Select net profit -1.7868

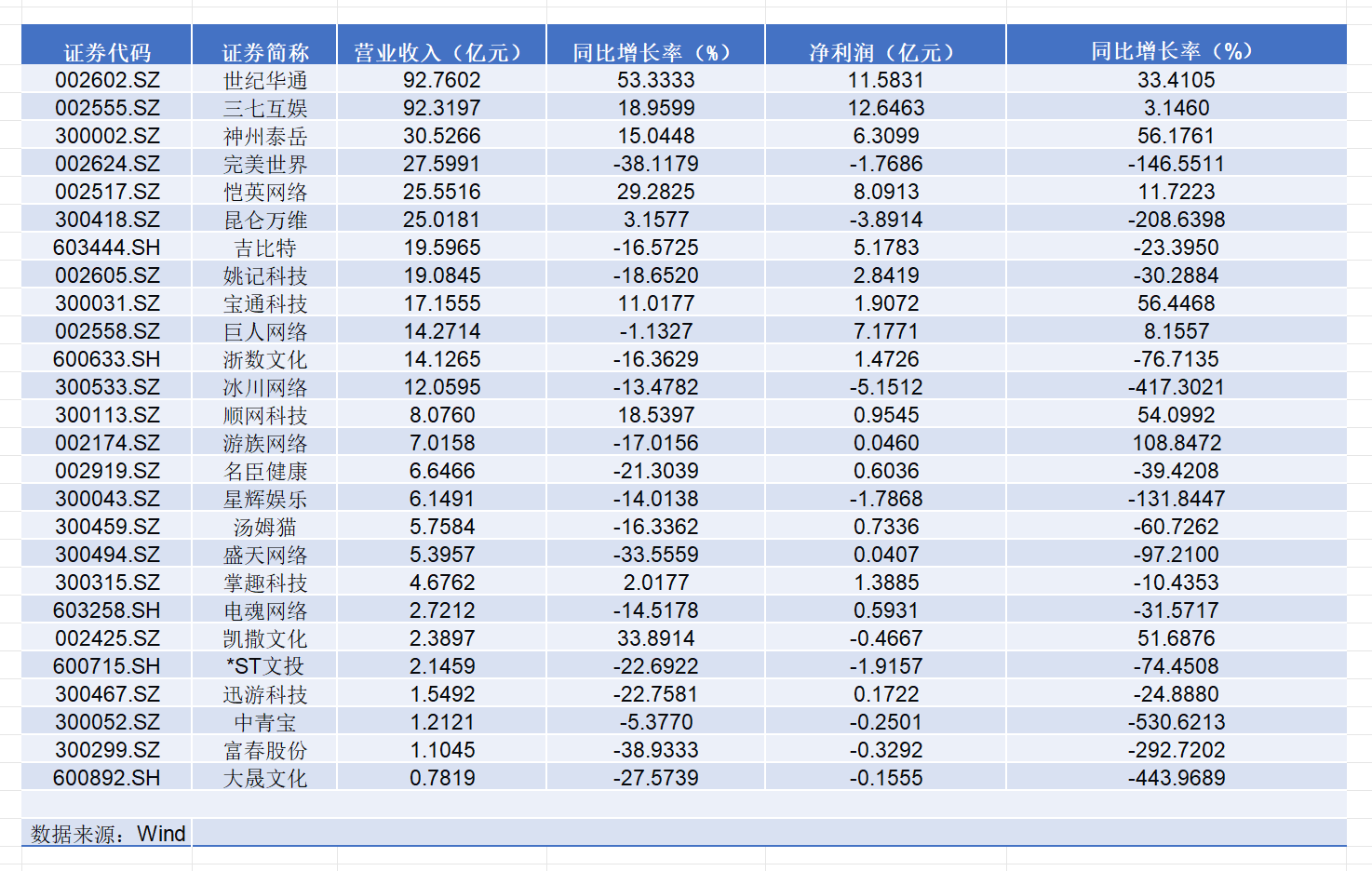[x=886, y=499]
